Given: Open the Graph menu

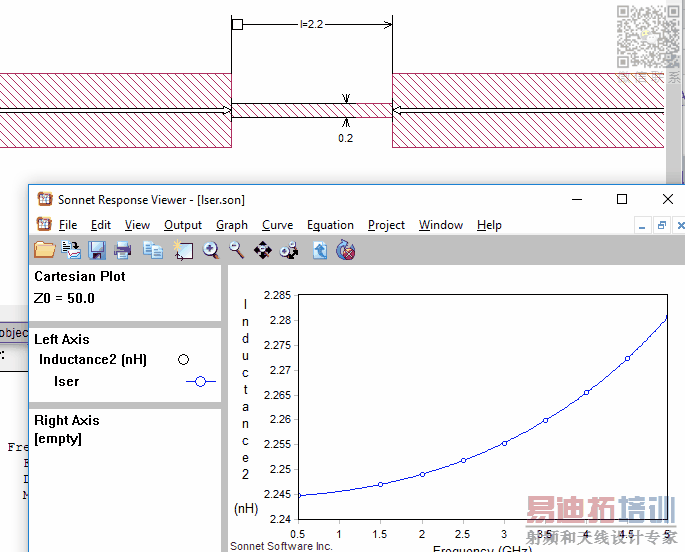Looking at the screenshot, I should coord(232,225).
